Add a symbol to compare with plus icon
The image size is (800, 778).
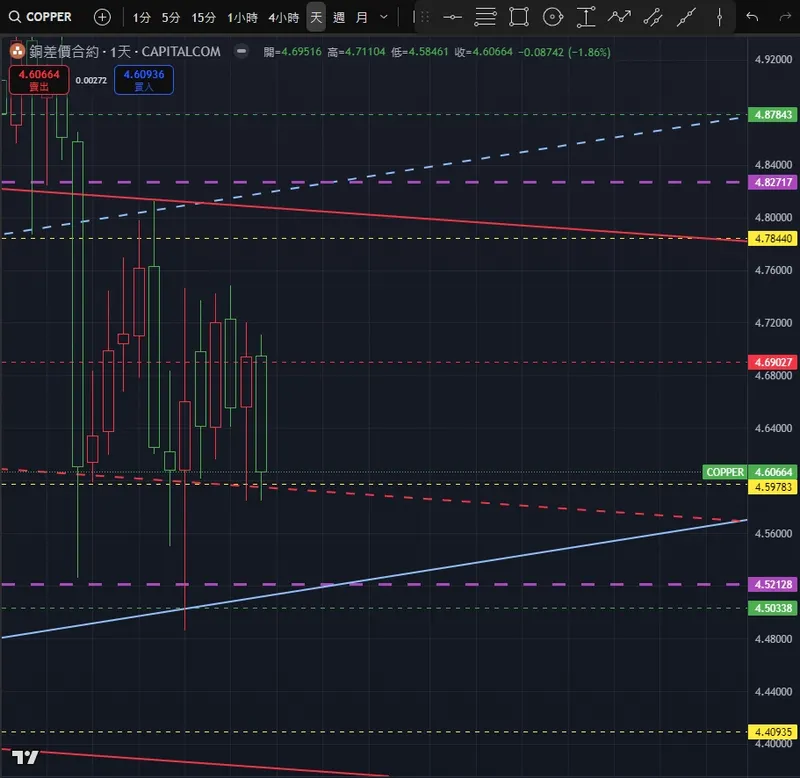coord(102,17)
